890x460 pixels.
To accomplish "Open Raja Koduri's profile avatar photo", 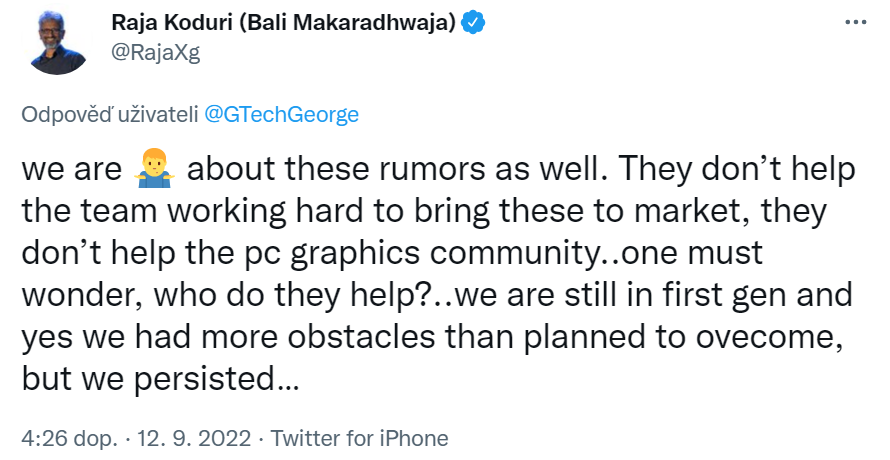I will click(57, 41).
